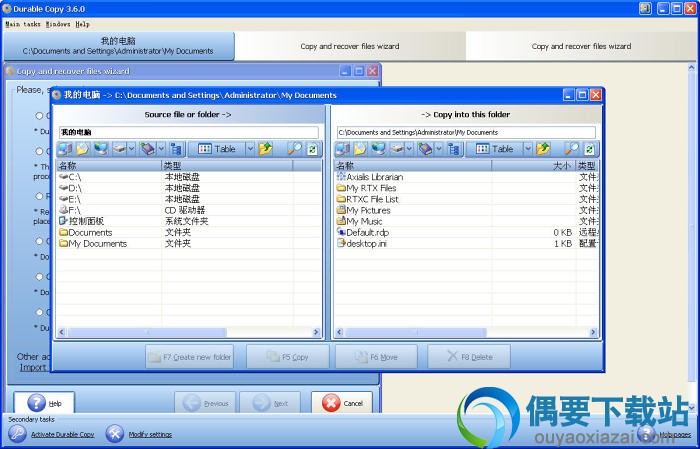
Task: Select the 控制面板 entry in source list
Action: [188, 221]
